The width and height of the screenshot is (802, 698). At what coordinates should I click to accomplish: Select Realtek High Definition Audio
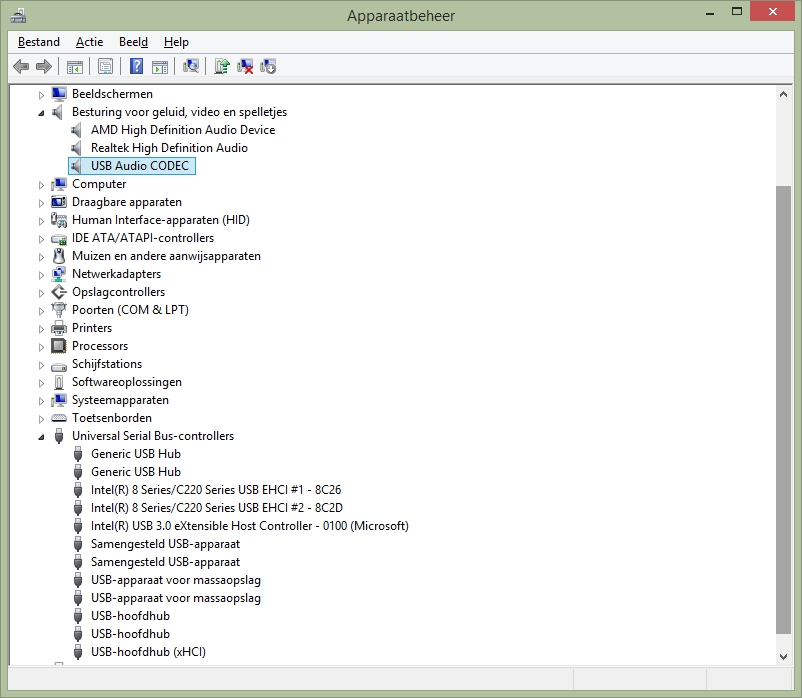click(x=169, y=148)
